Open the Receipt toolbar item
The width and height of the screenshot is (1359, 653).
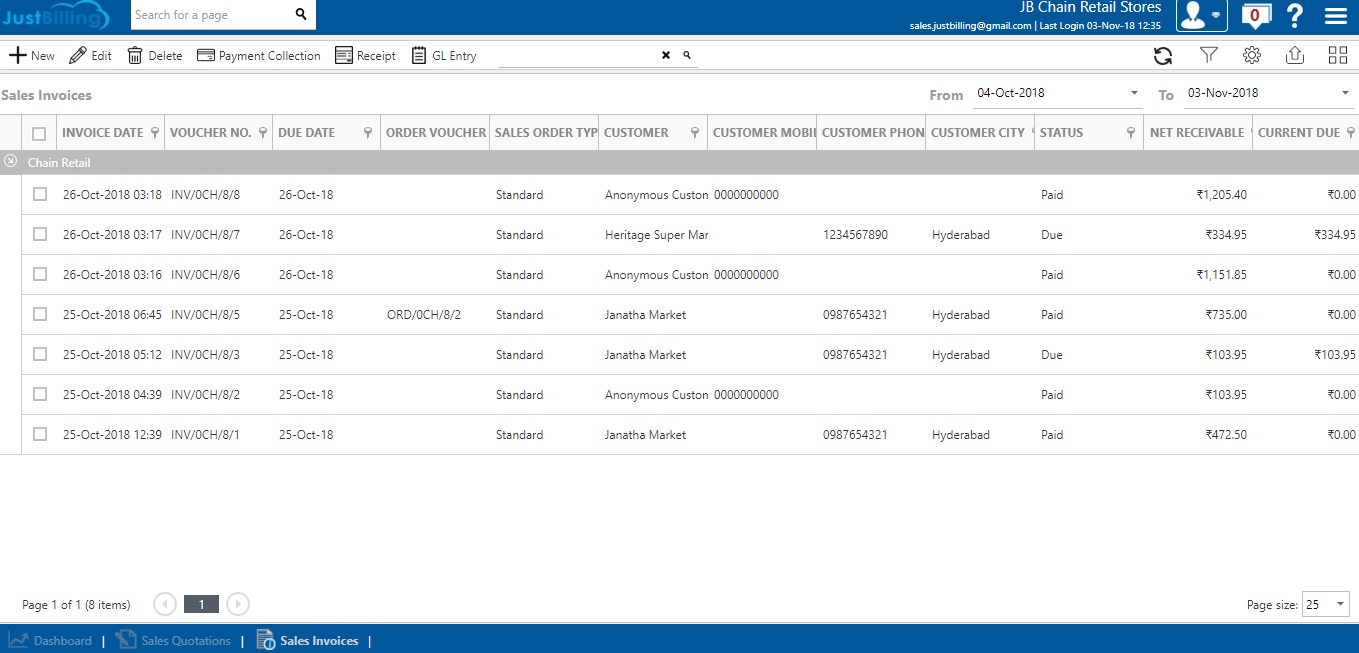[x=365, y=56]
